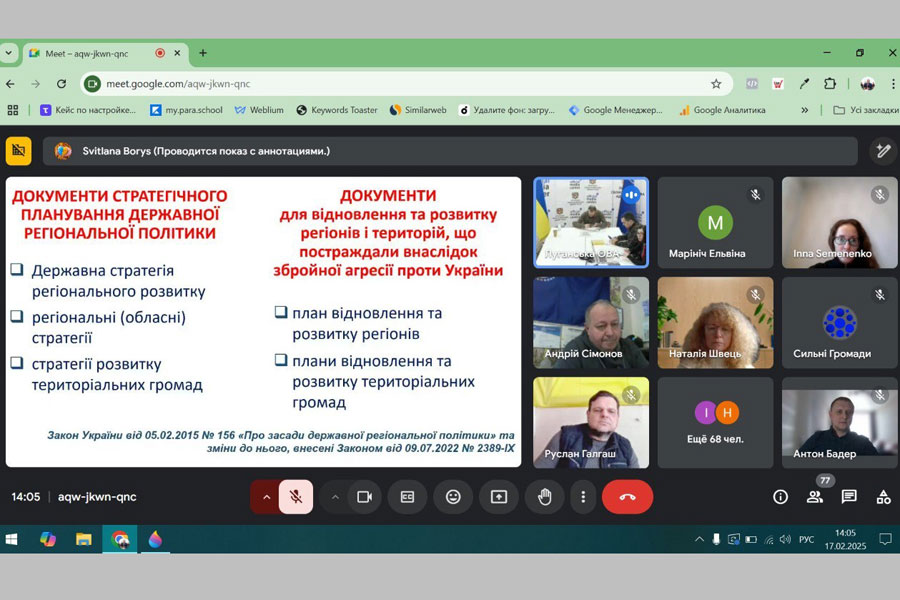Open the Google Менеджер bookmark
Viewport: 900px width, 600px height.
pyautogui.click(x=615, y=110)
